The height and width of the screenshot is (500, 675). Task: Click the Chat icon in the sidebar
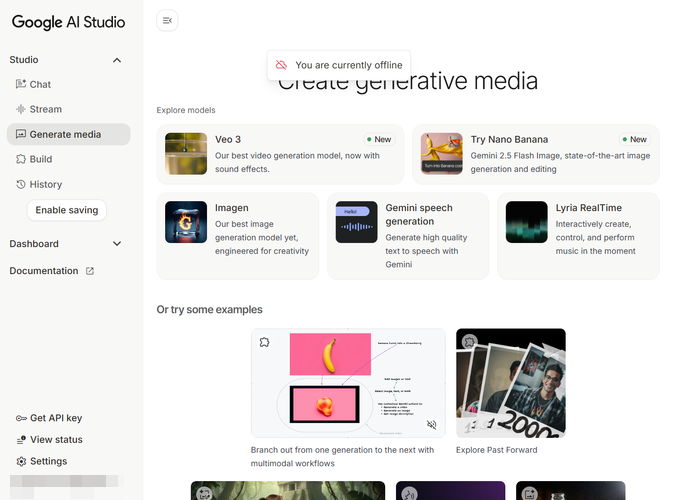[x=21, y=85]
